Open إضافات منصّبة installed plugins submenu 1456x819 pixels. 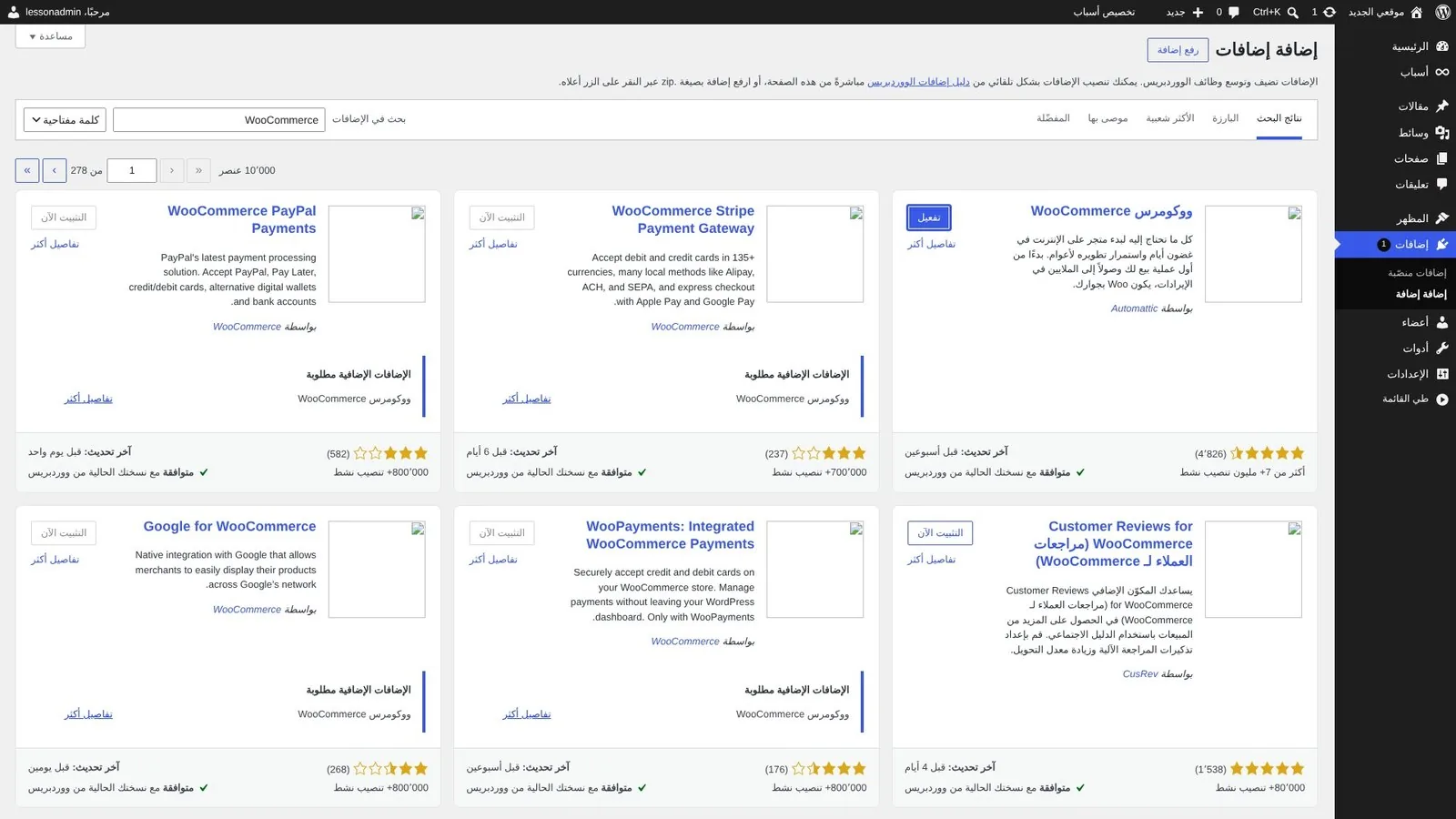click(x=1417, y=273)
